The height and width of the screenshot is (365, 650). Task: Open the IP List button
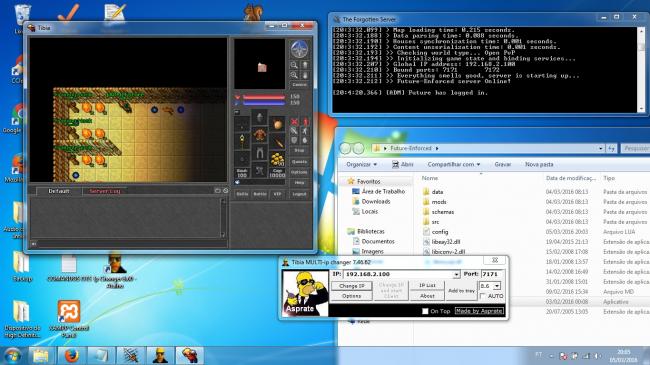pos(427,285)
